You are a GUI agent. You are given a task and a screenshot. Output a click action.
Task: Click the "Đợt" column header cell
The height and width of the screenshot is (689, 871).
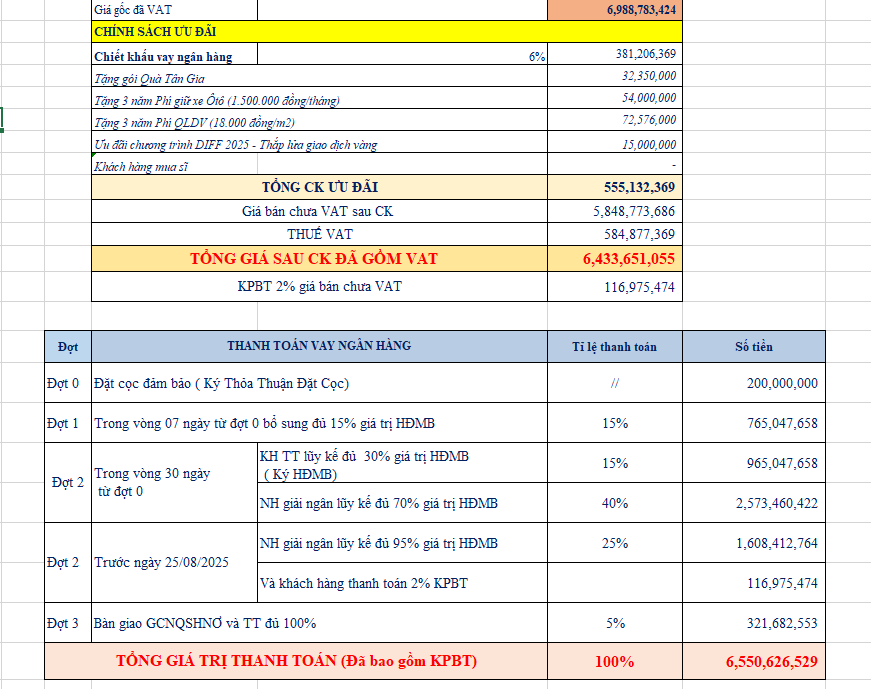click(x=68, y=347)
